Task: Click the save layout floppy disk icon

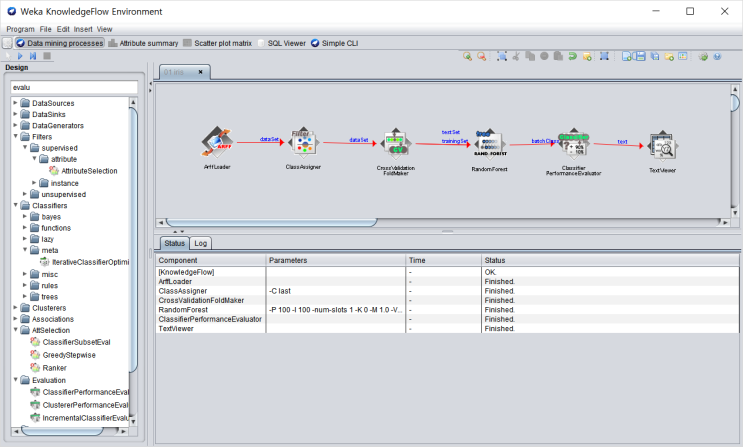Action: [x=641, y=56]
